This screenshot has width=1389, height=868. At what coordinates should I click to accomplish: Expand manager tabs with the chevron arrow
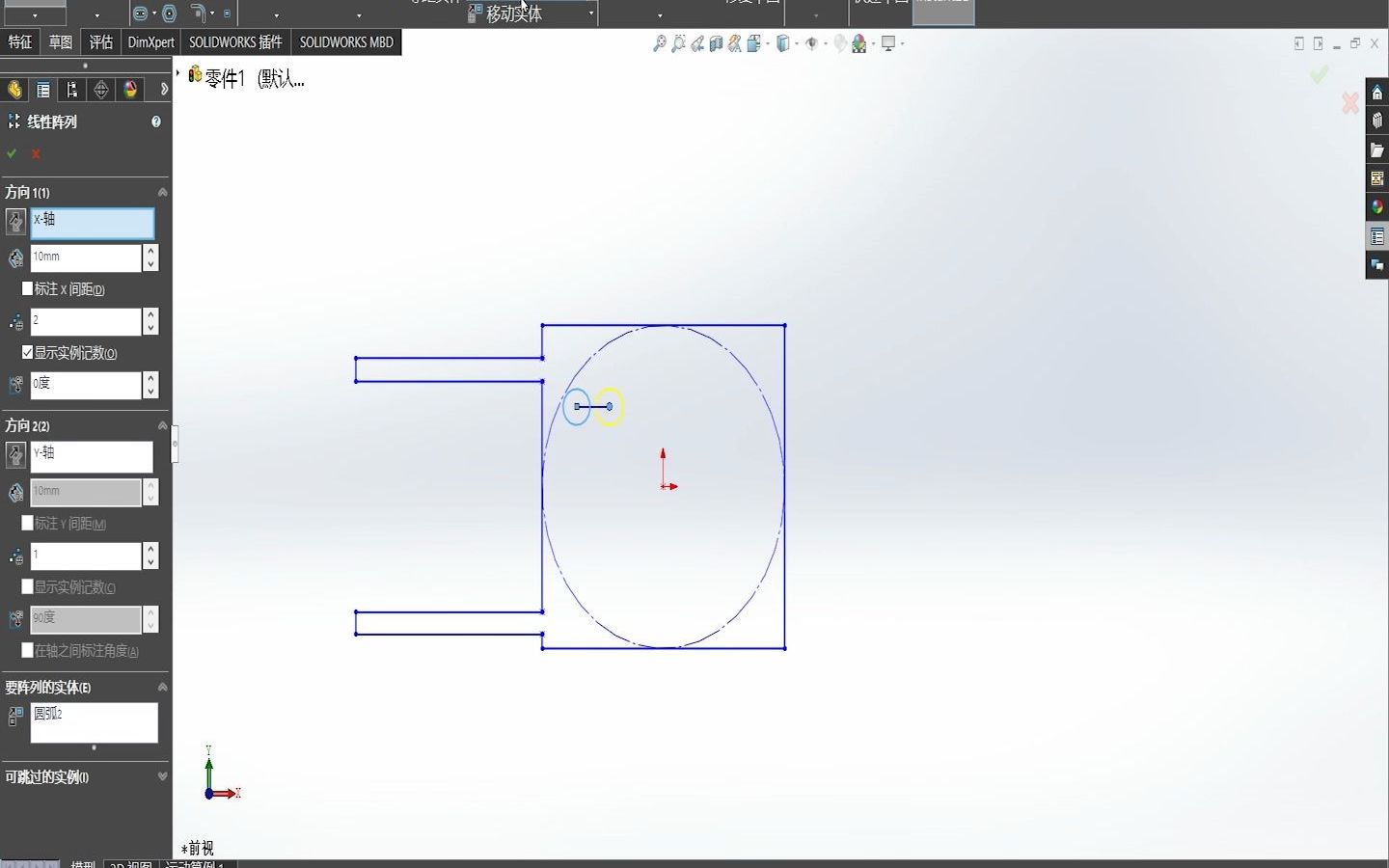tap(164, 90)
